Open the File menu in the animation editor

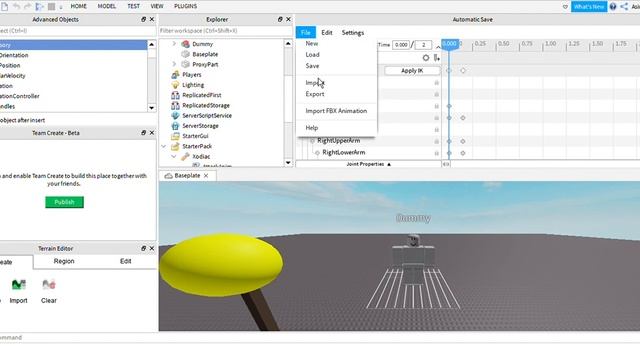[x=306, y=33]
